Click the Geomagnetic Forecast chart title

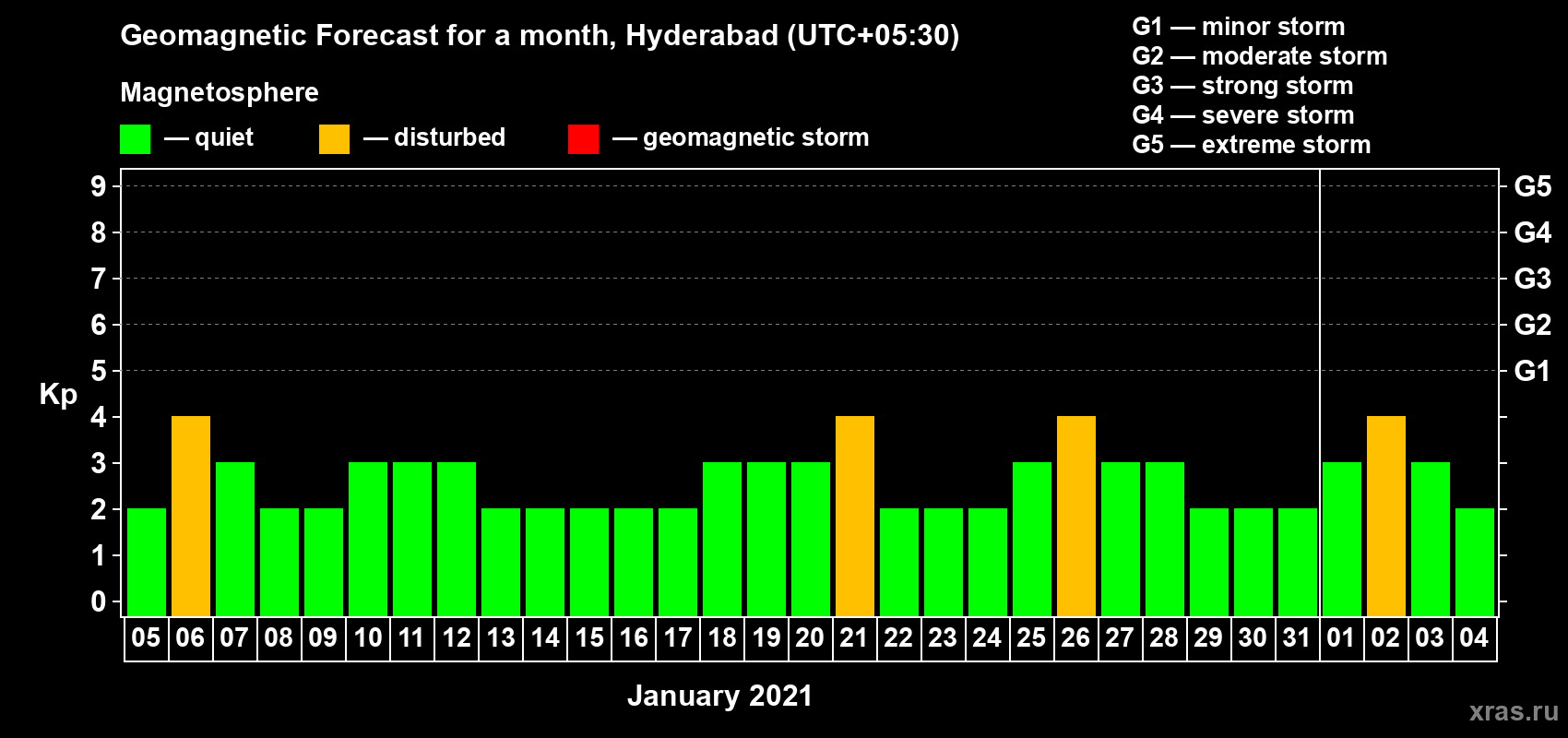coord(540,35)
